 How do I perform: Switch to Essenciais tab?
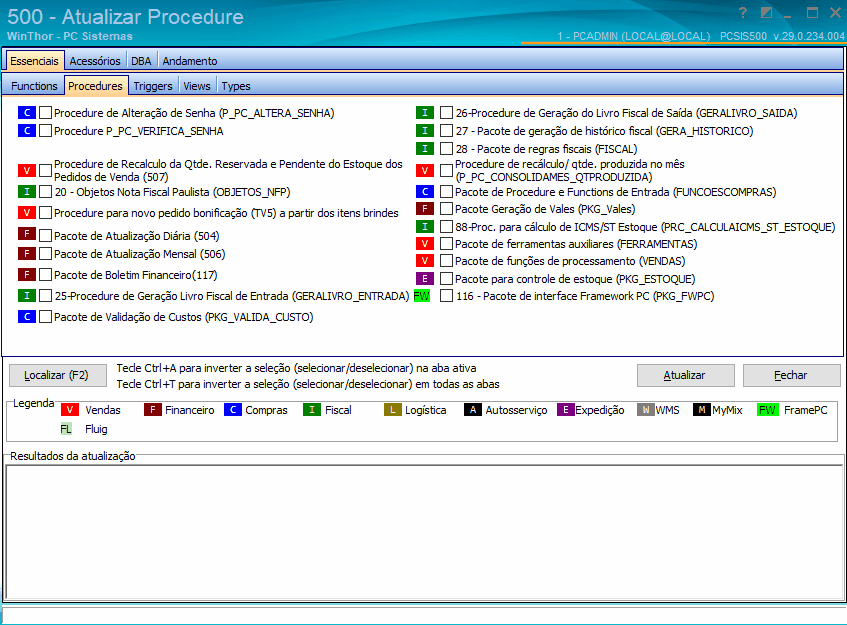coord(35,61)
